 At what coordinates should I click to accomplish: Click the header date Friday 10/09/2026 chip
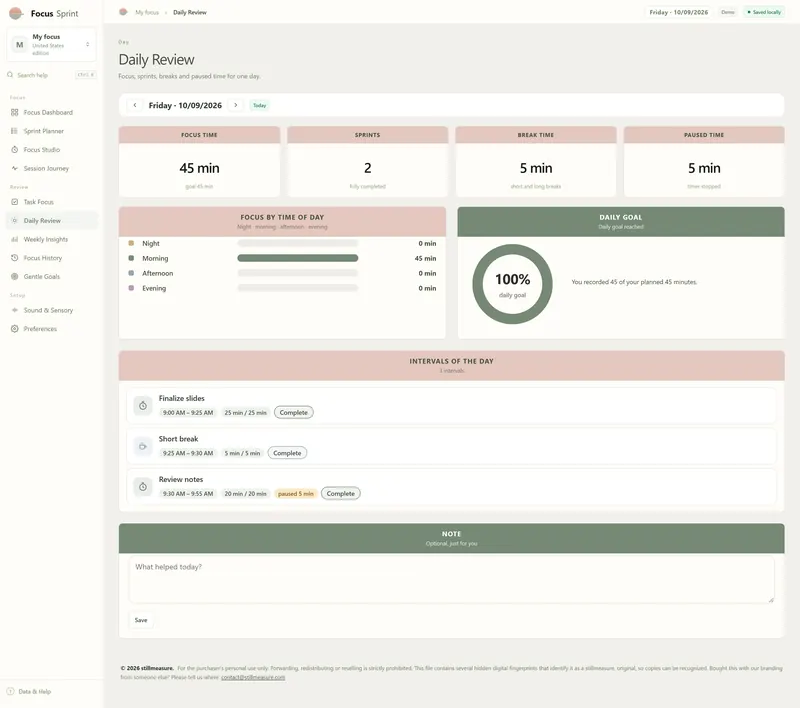pyautogui.click(x=679, y=12)
